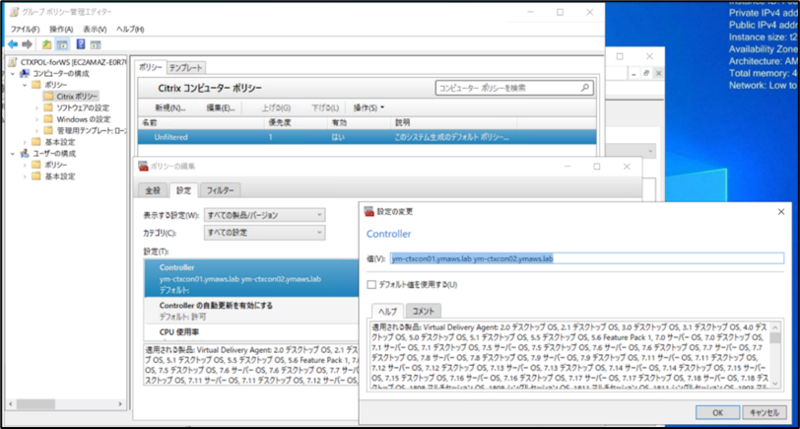The image size is (800, 429).
Task: Click the OK button
Action: pos(717,412)
